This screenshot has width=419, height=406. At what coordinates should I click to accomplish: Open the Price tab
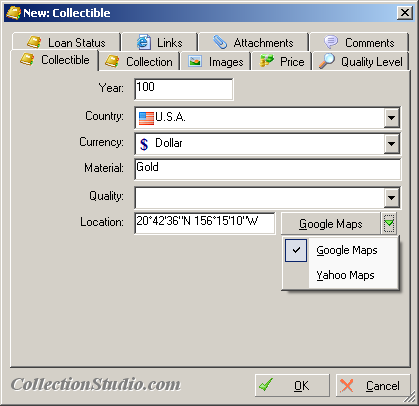[282, 61]
